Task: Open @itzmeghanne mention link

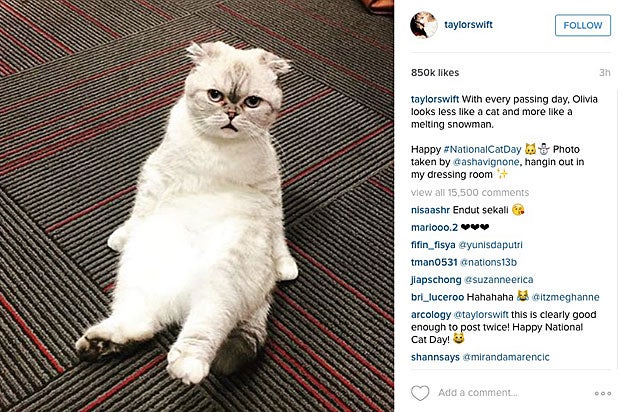Action: click(566, 297)
